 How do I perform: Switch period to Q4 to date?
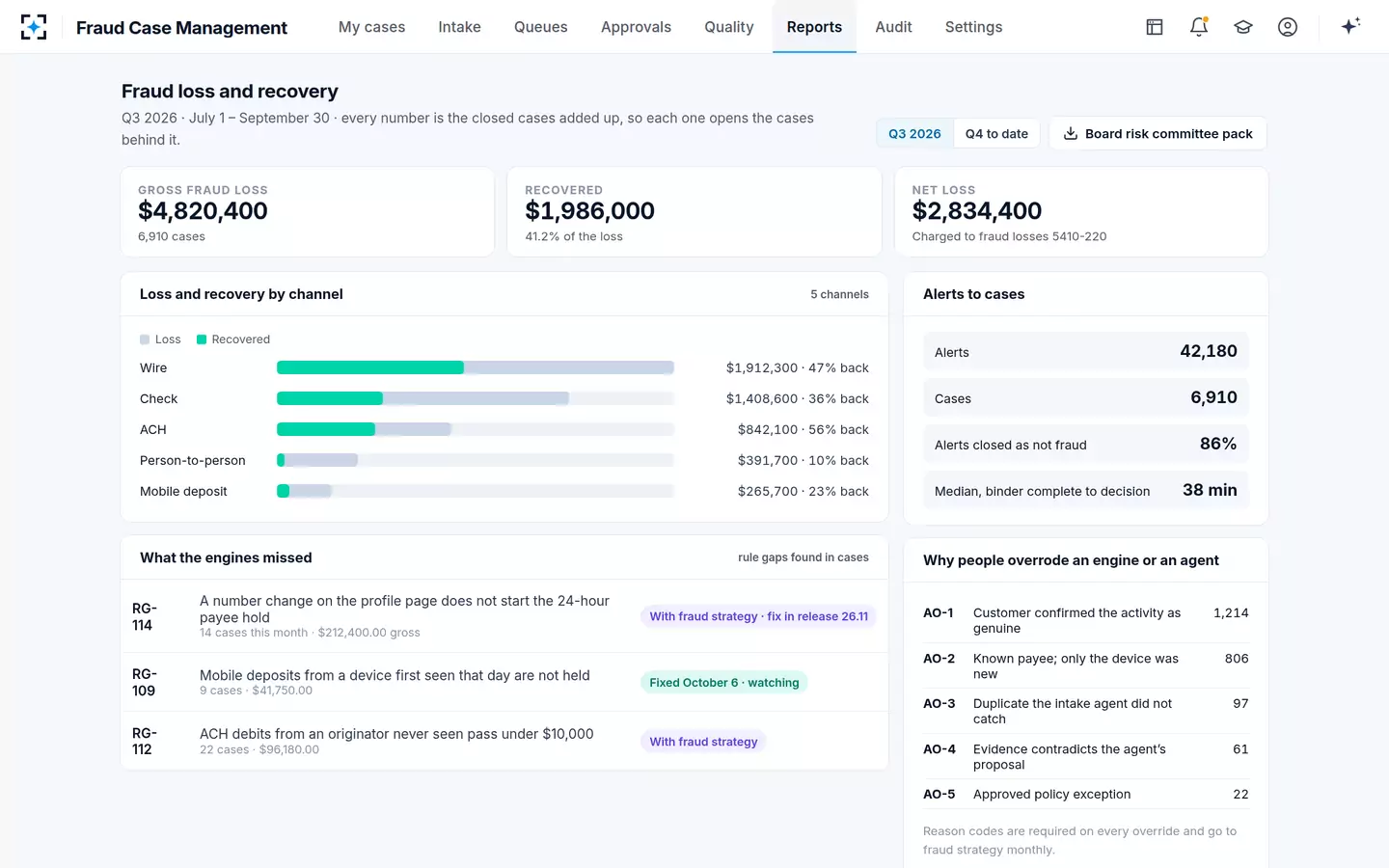996,133
